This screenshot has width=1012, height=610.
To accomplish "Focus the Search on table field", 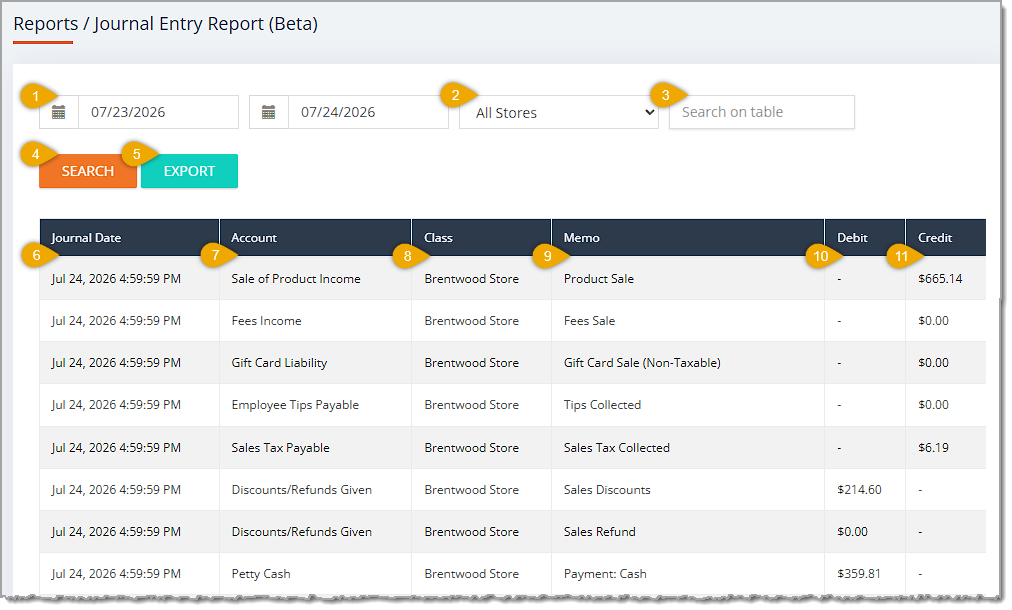I will click(x=762, y=112).
